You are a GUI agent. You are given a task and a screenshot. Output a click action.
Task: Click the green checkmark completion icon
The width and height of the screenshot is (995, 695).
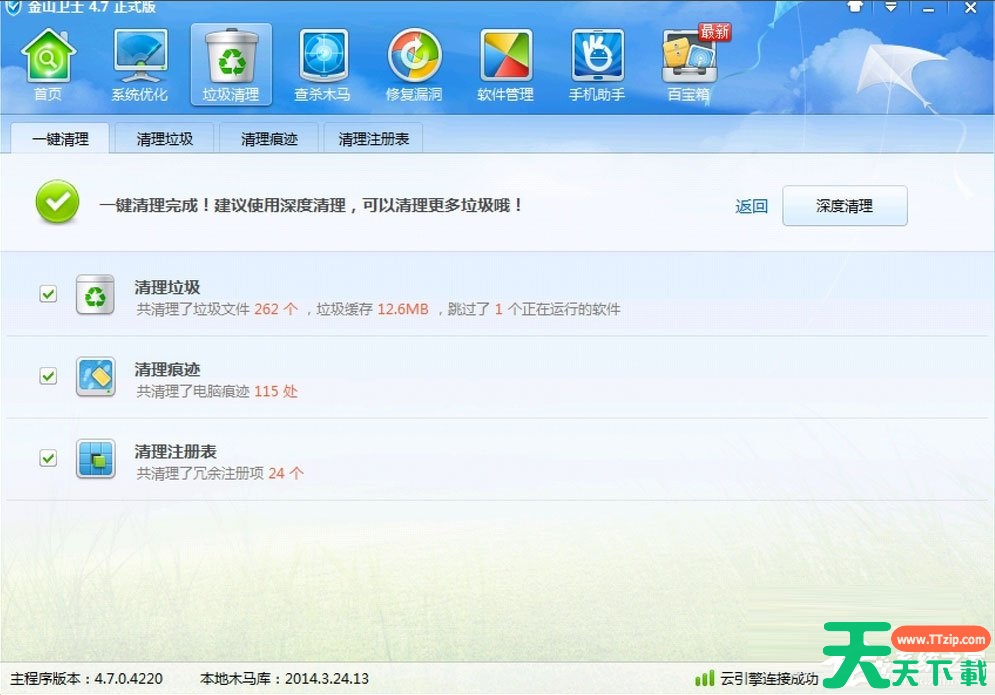57,202
